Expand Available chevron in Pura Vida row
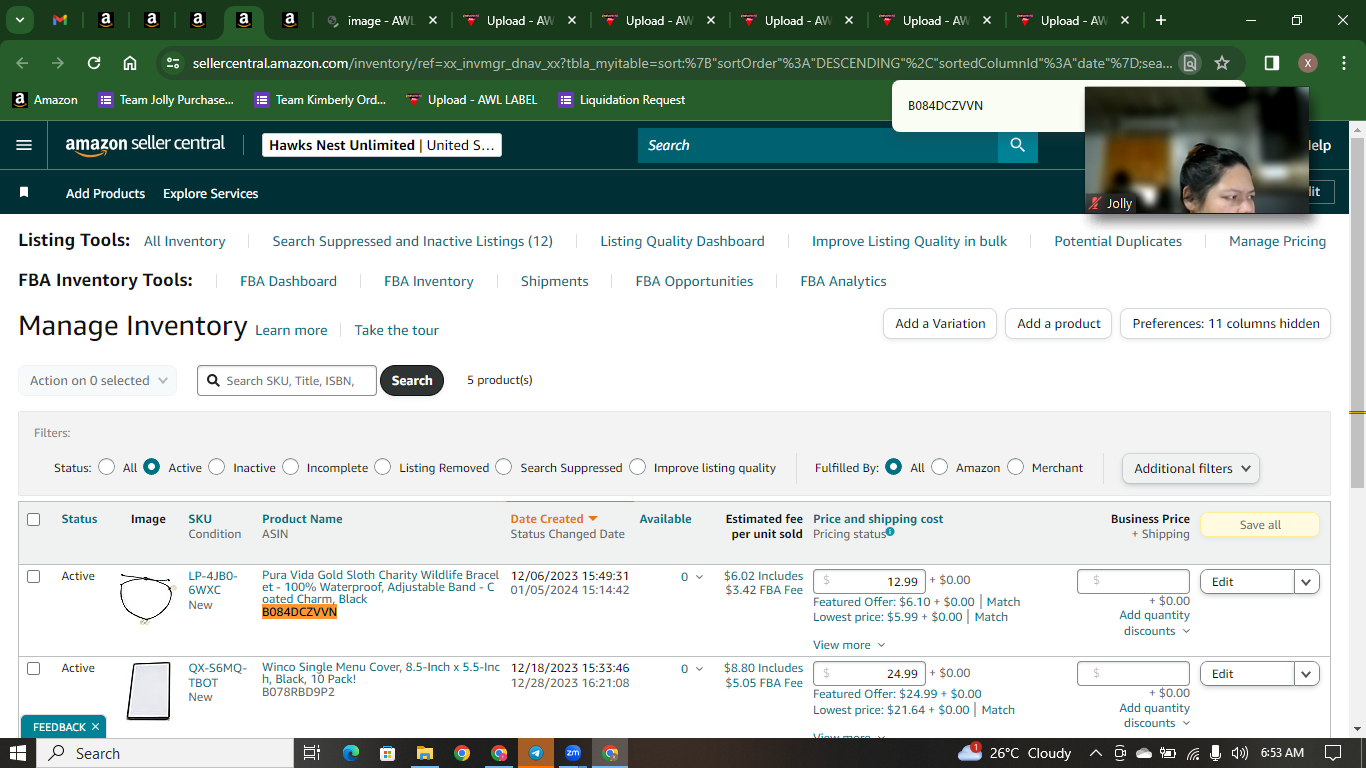The image size is (1366, 768). click(699, 577)
